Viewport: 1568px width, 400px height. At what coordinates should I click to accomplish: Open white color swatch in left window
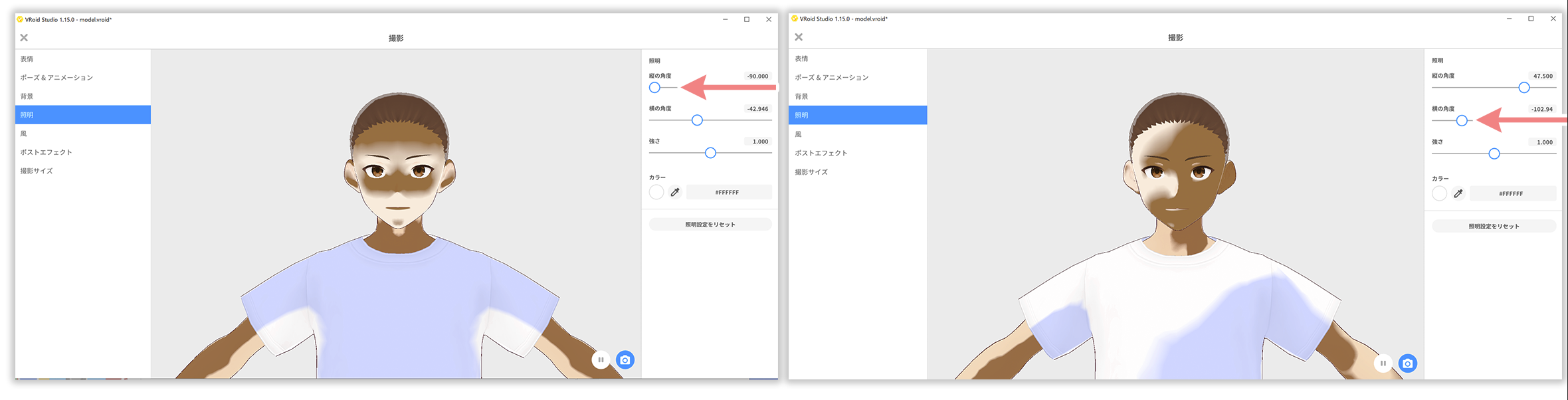pyautogui.click(x=656, y=192)
